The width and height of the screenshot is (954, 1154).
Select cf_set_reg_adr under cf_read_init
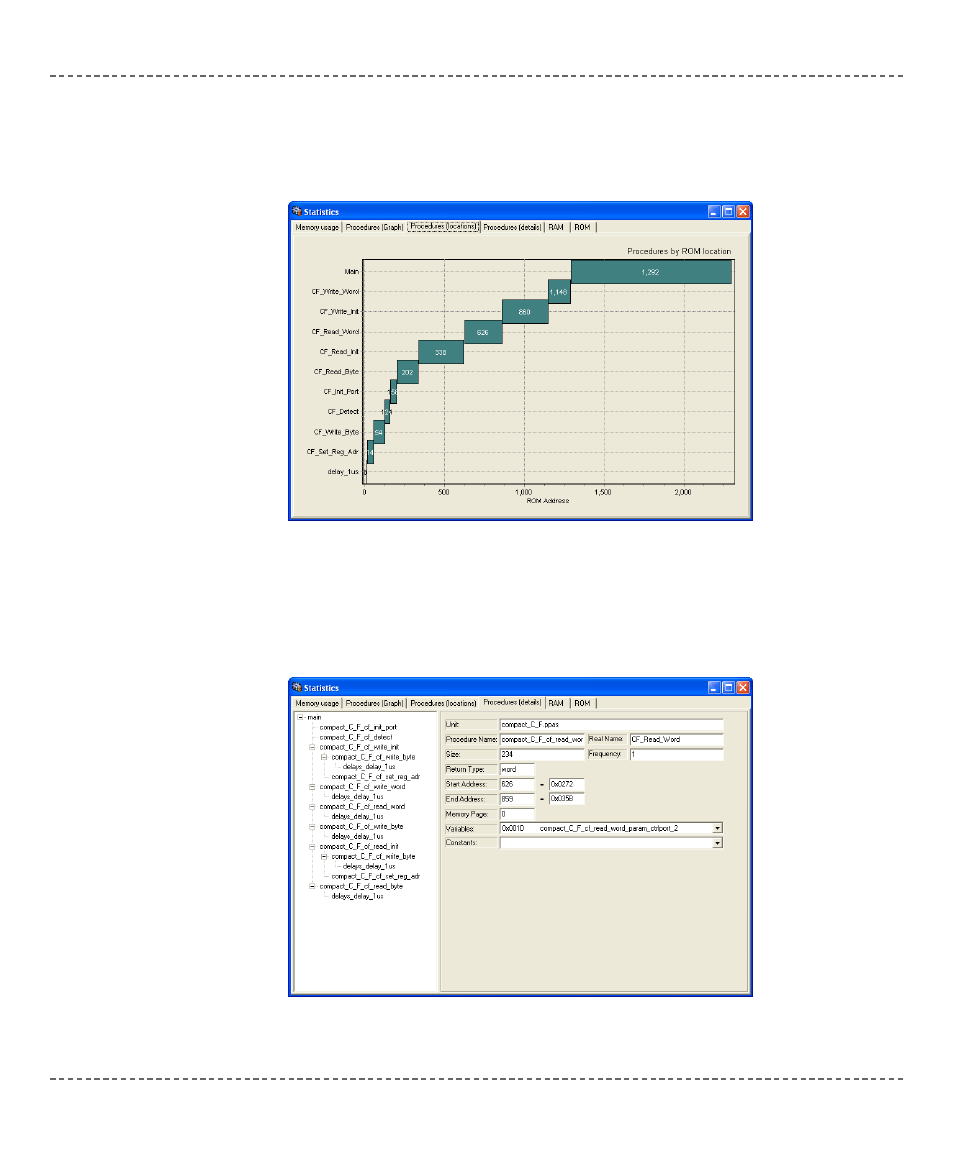(x=375, y=877)
